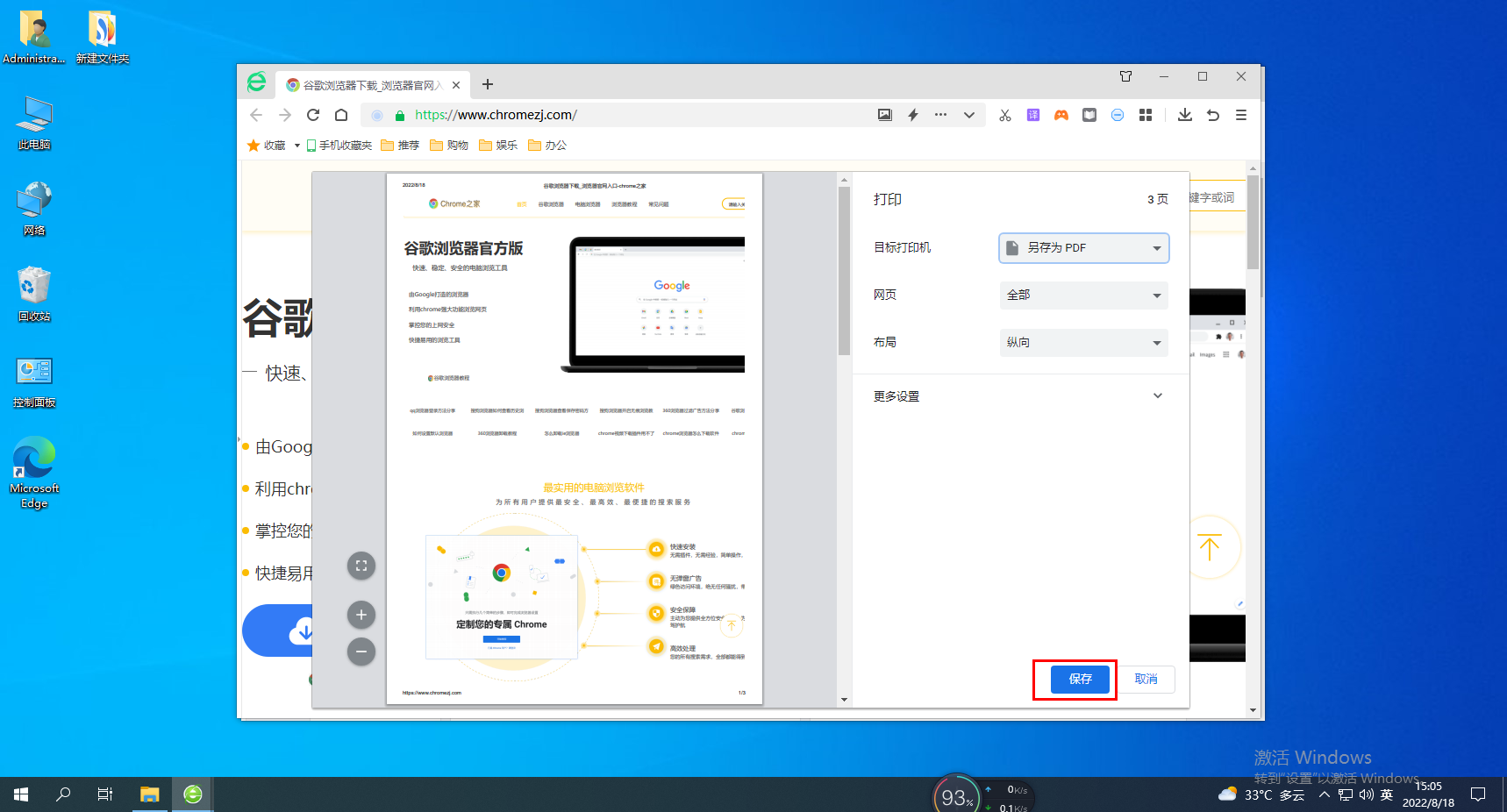Open the 布局 纵向 layout dropdown
The image size is (1507, 812).
1084,343
